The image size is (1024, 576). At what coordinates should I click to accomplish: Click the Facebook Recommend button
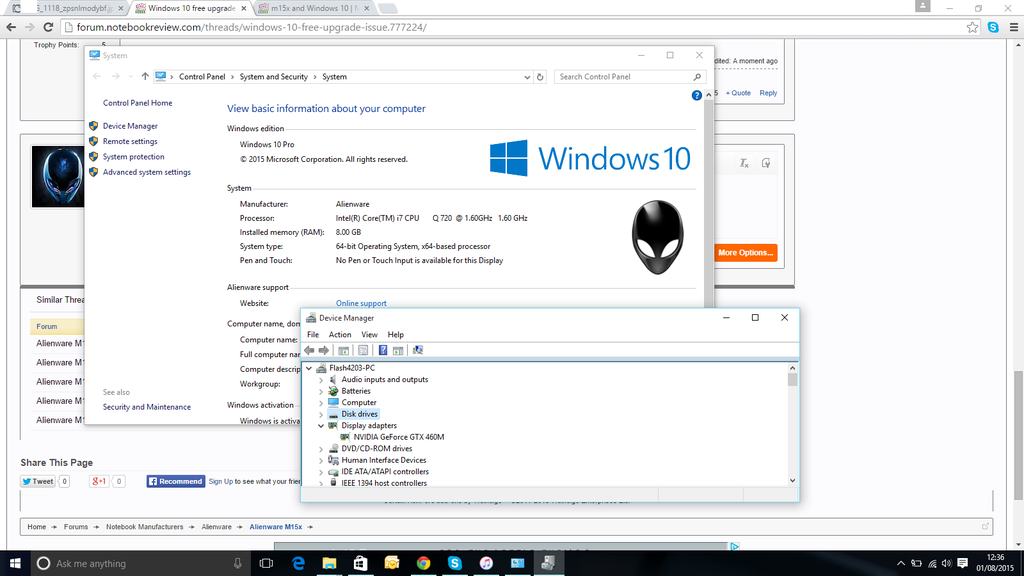point(176,481)
